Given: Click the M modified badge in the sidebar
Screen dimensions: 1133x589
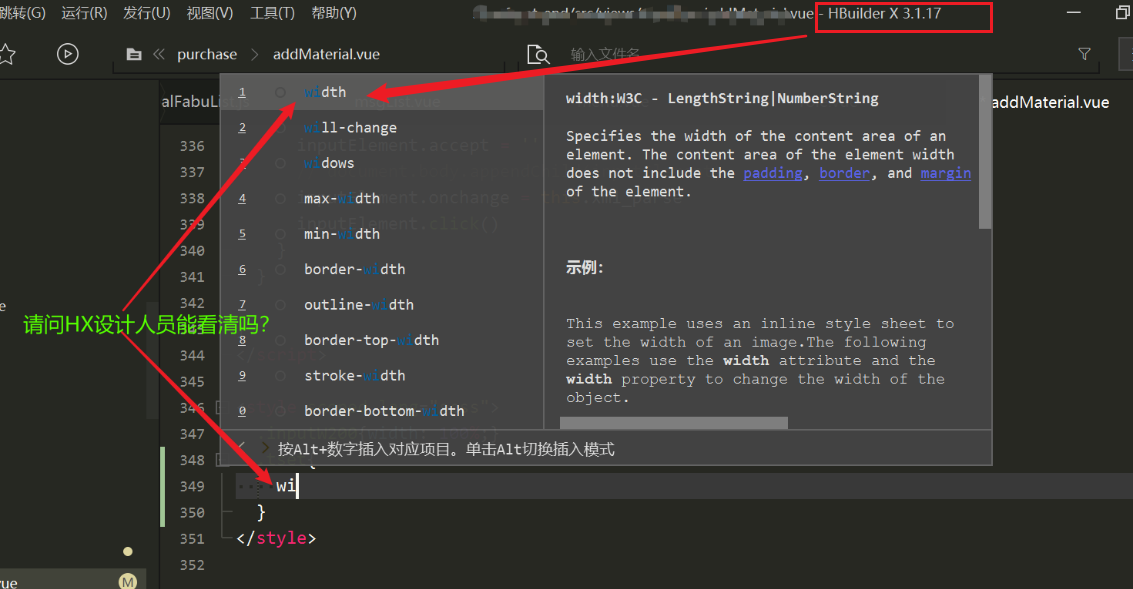Looking at the screenshot, I should coord(128,582).
